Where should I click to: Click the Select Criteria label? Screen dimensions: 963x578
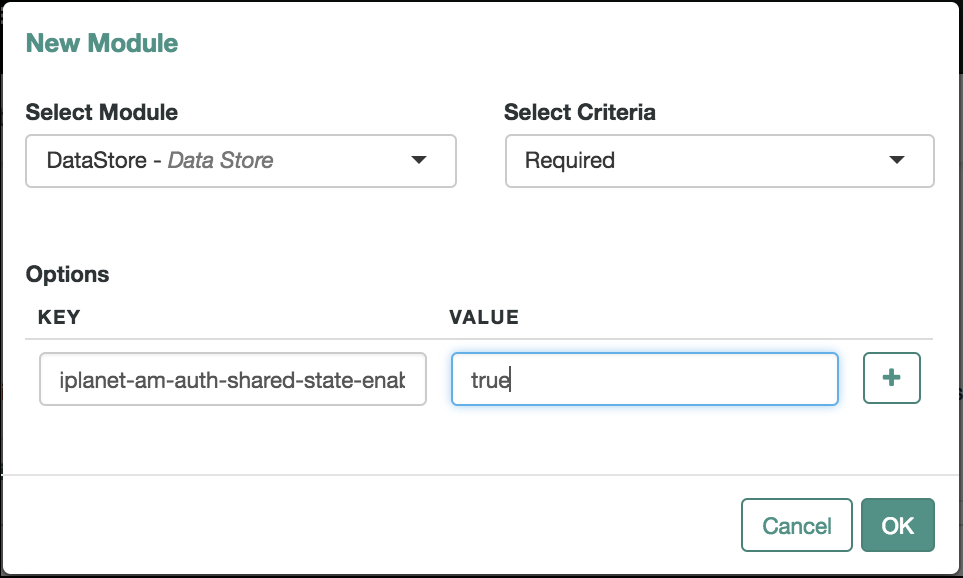[x=580, y=112]
